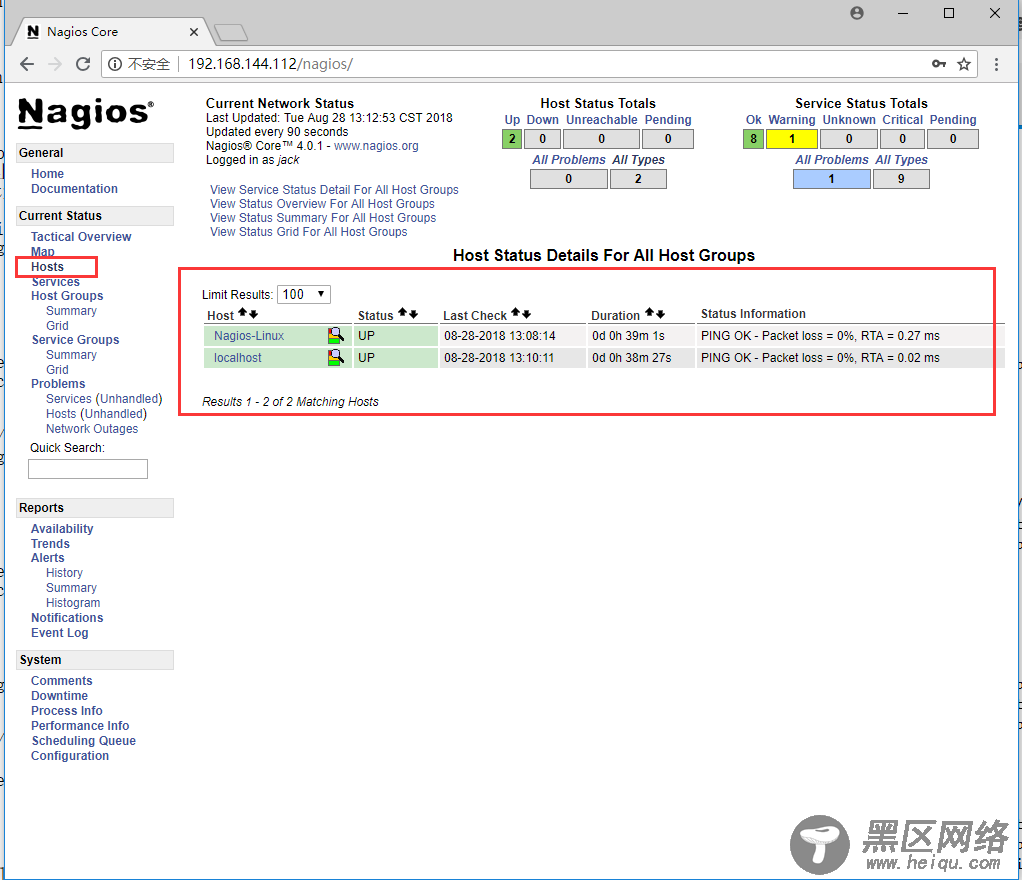The height and width of the screenshot is (880, 1022).
Task: Focus the Quick Search box
Action: (x=88, y=469)
